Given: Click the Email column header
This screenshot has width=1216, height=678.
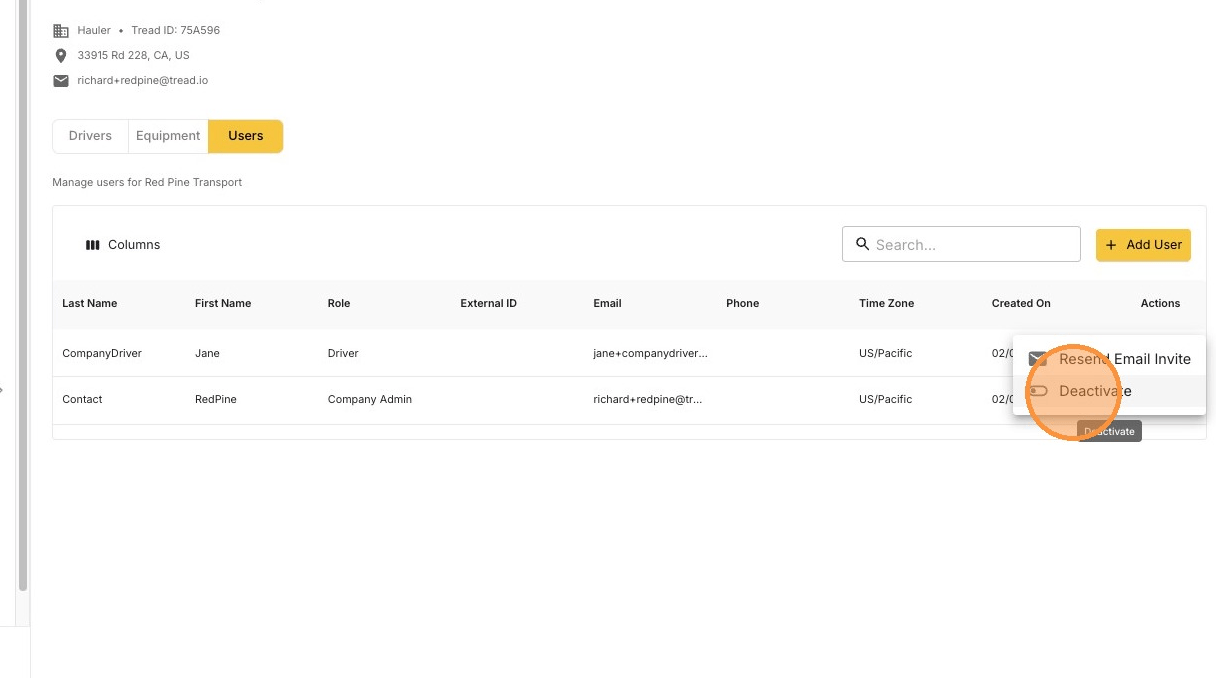Looking at the screenshot, I should tap(607, 303).
